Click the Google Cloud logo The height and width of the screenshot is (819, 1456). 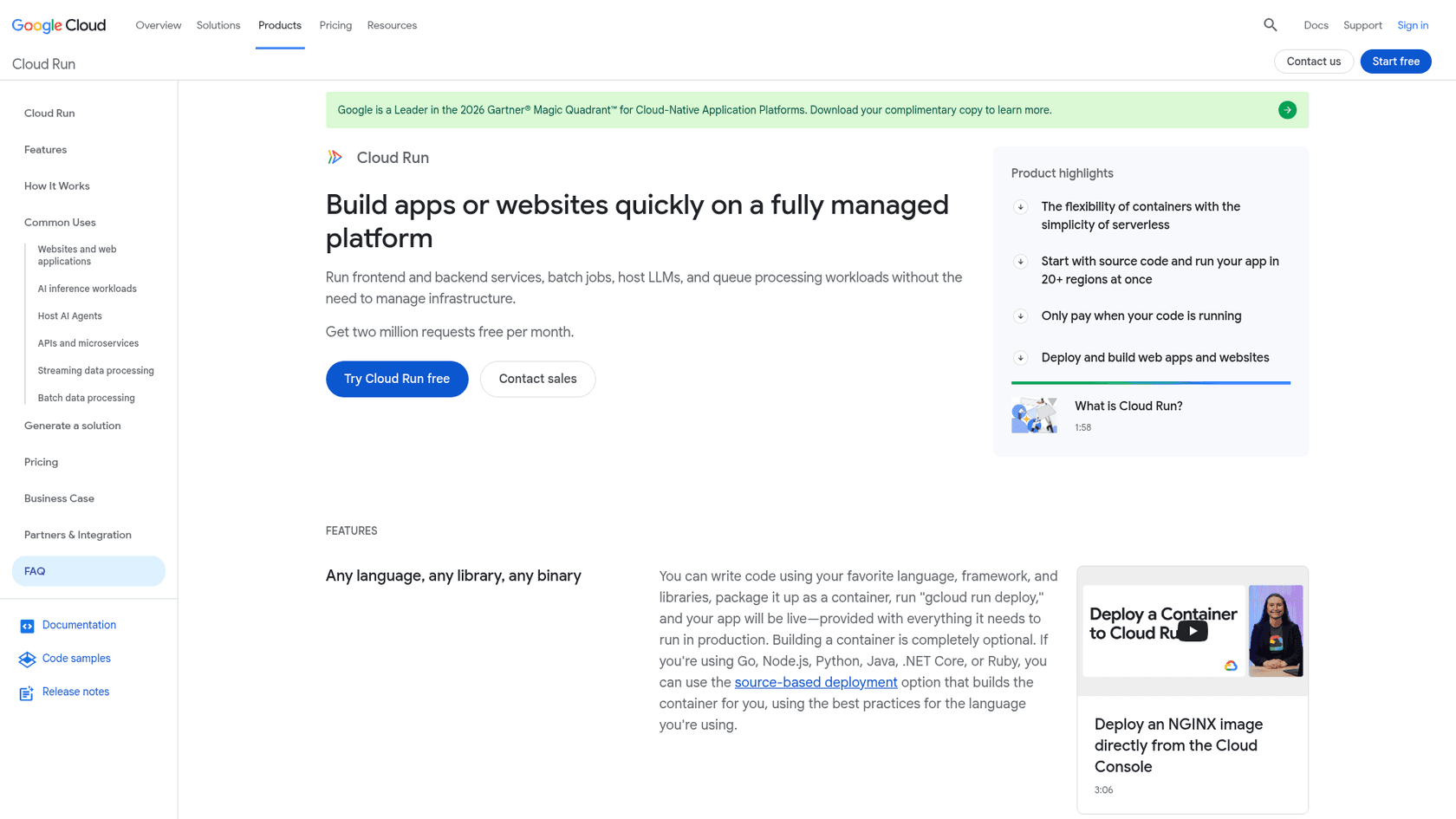[x=59, y=25]
